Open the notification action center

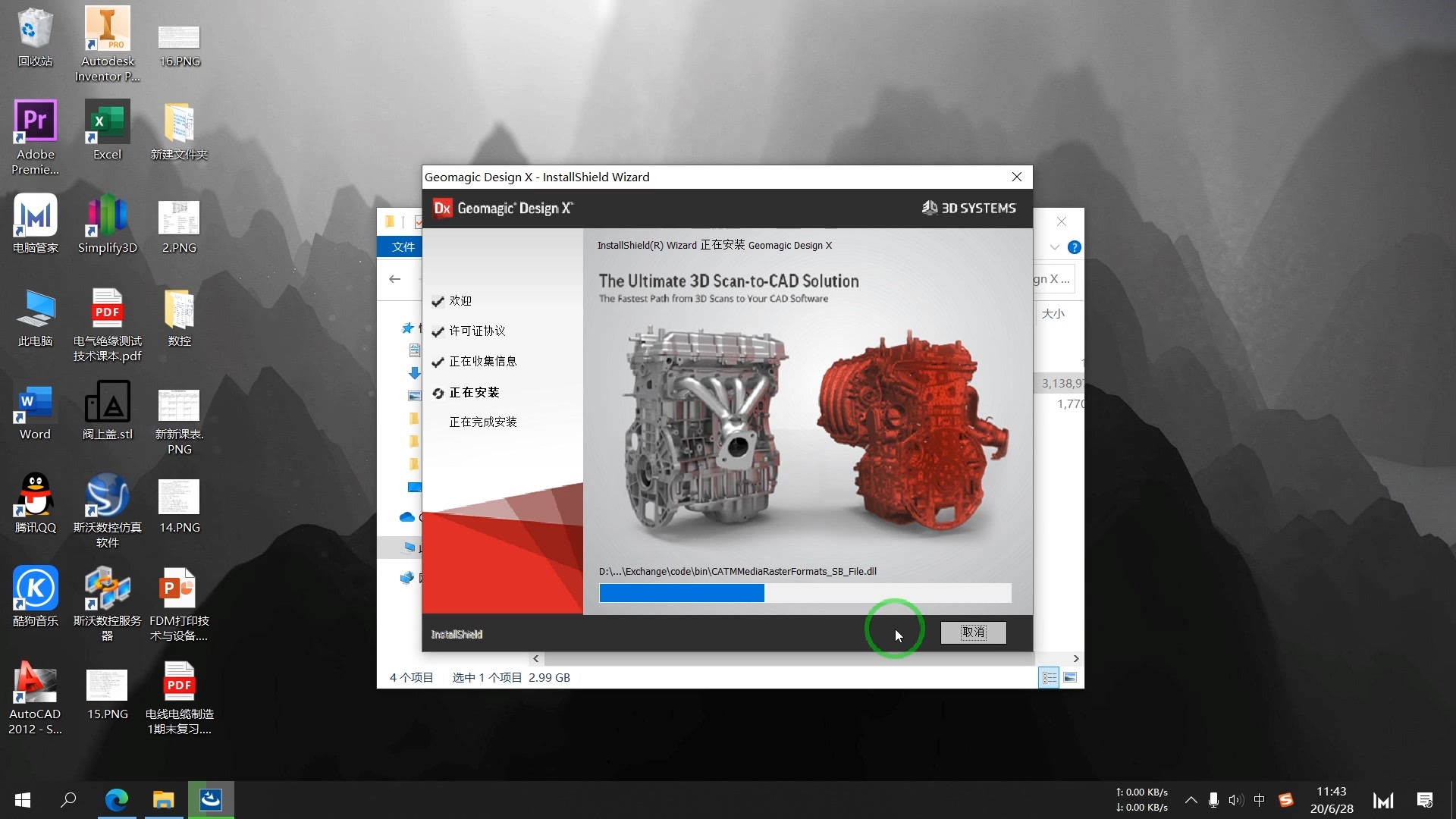[1424, 800]
